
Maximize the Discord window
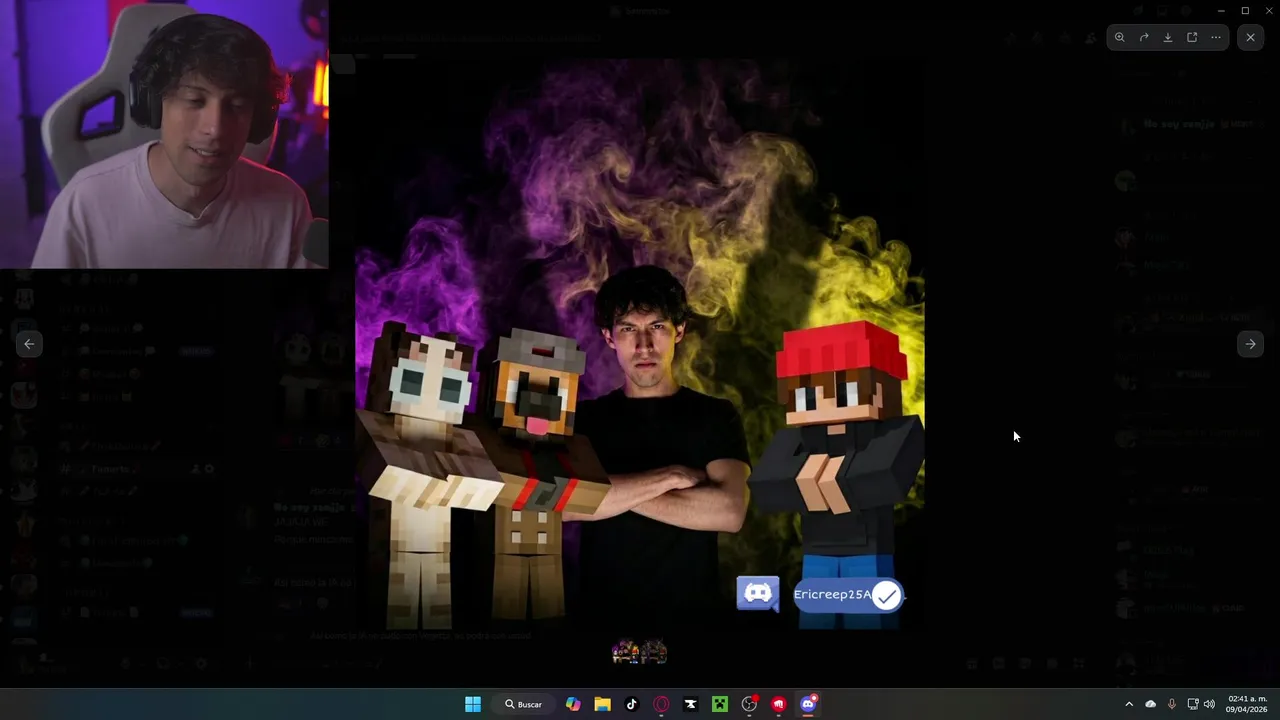point(1245,10)
